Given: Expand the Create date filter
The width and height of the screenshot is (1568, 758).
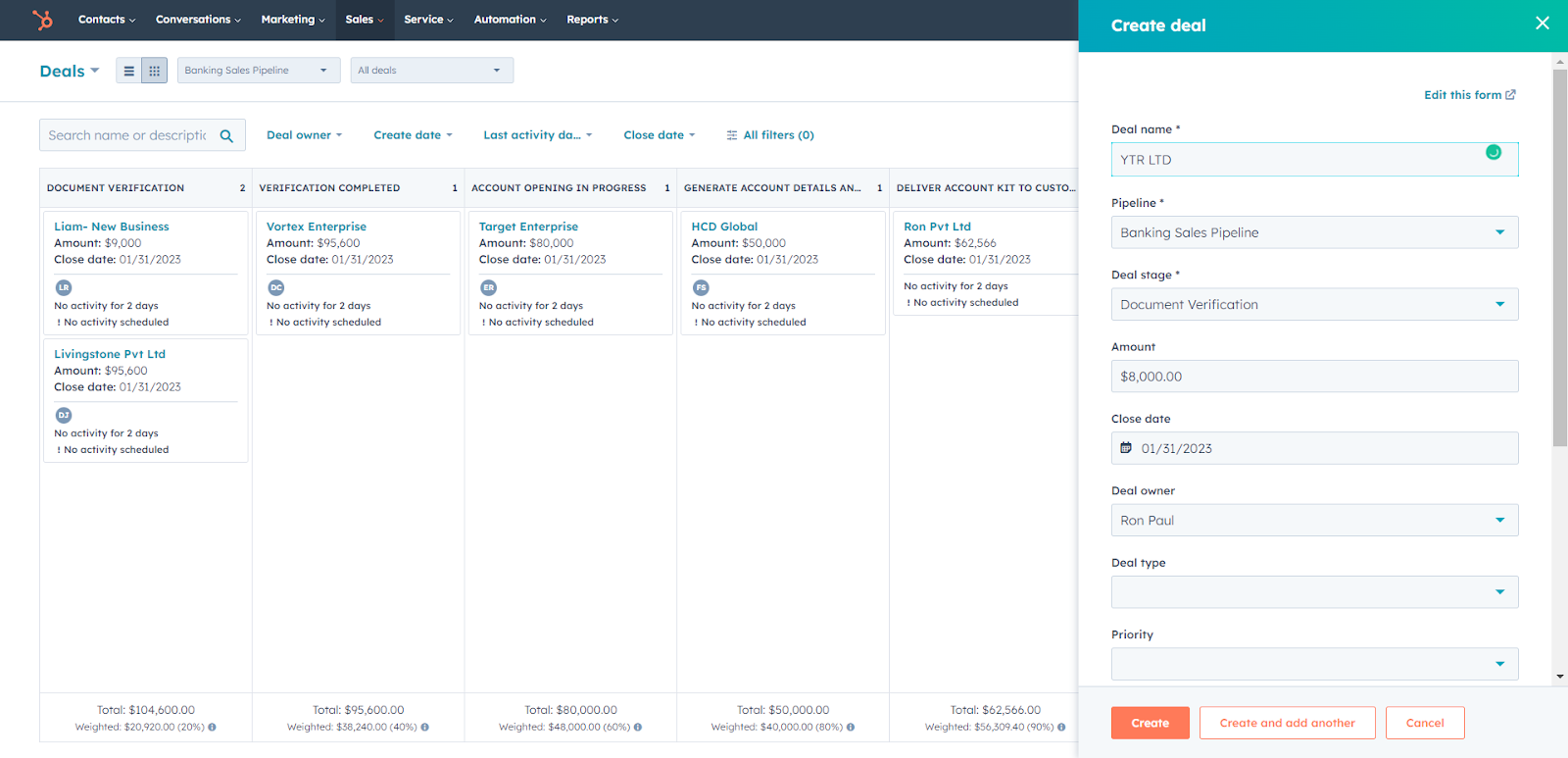Looking at the screenshot, I should [x=413, y=135].
